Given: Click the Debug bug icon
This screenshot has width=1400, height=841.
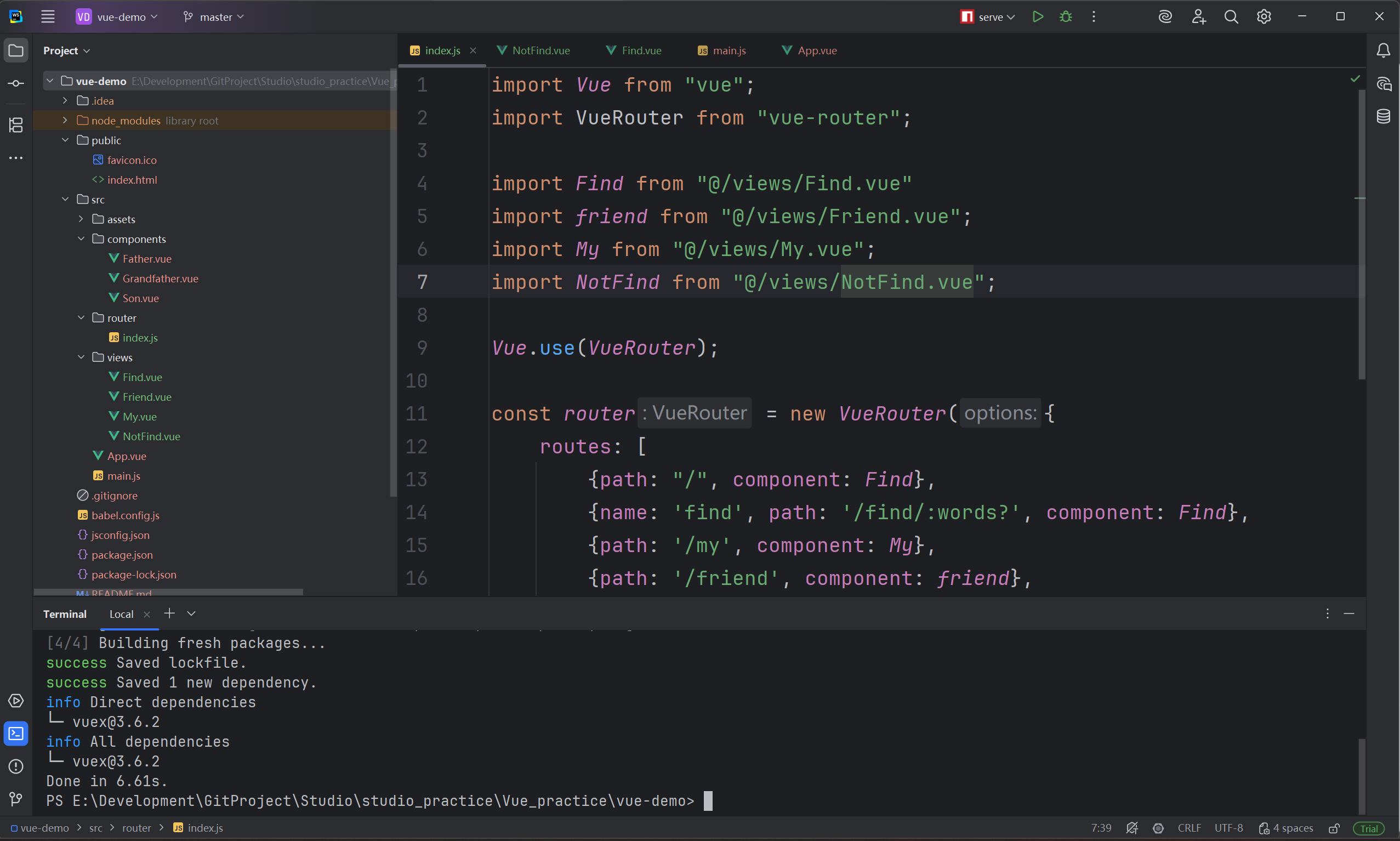Looking at the screenshot, I should (1066, 17).
